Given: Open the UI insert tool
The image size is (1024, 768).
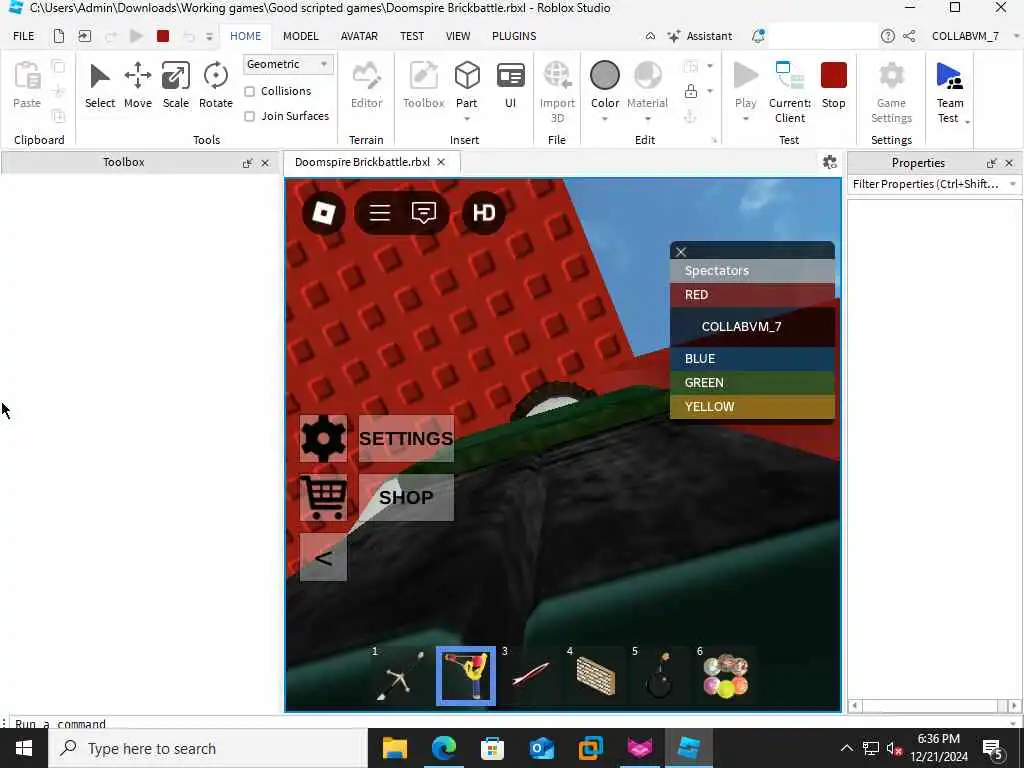Looking at the screenshot, I should [x=510, y=85].
